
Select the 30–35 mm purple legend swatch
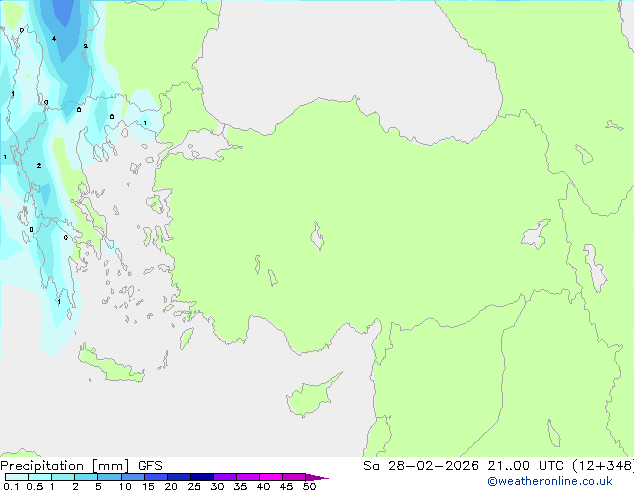(x=225, y=477)
